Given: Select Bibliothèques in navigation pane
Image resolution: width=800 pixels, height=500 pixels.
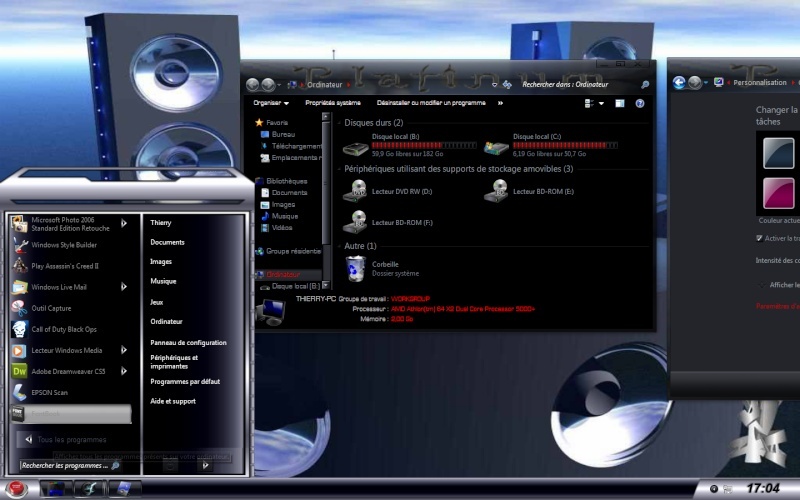Looking at the screenshot, I should pyautogui.click(x=282, y=181).
